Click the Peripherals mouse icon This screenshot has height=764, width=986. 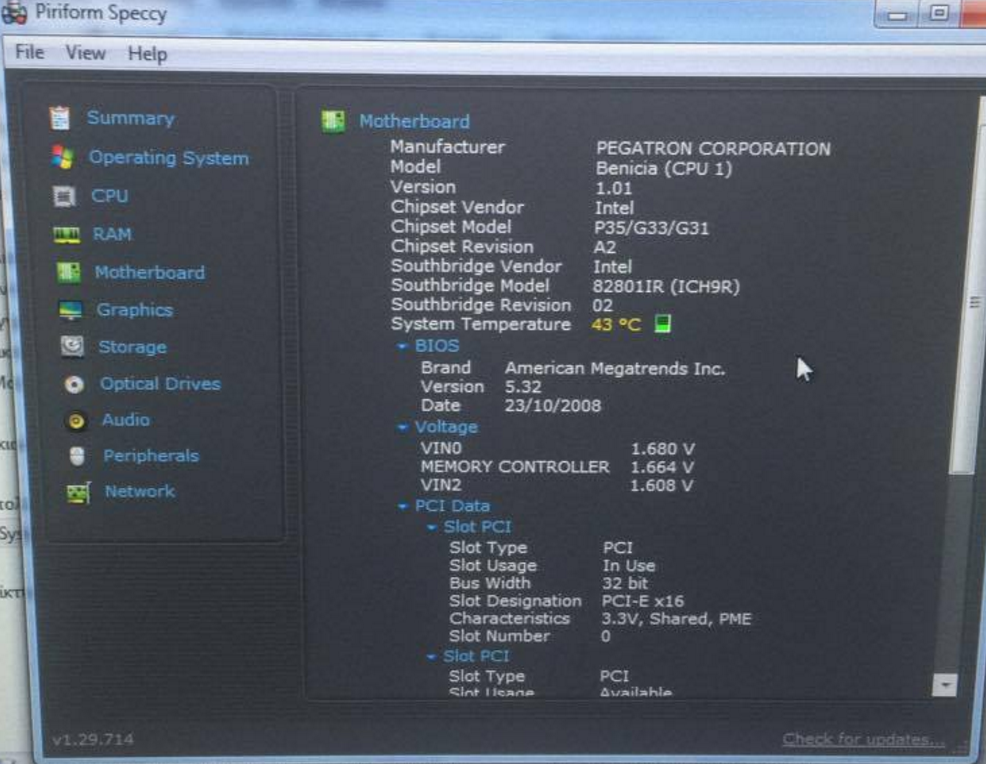point(77,457)
